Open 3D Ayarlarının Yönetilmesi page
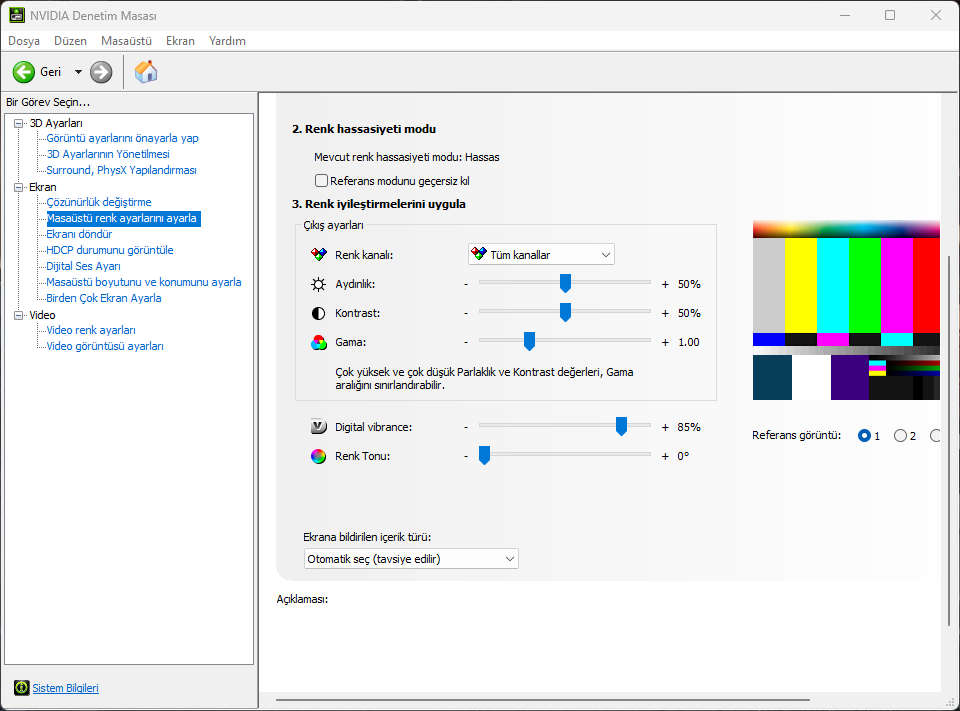The height and width of the screenshot is (711, 960). coord(108,154)
